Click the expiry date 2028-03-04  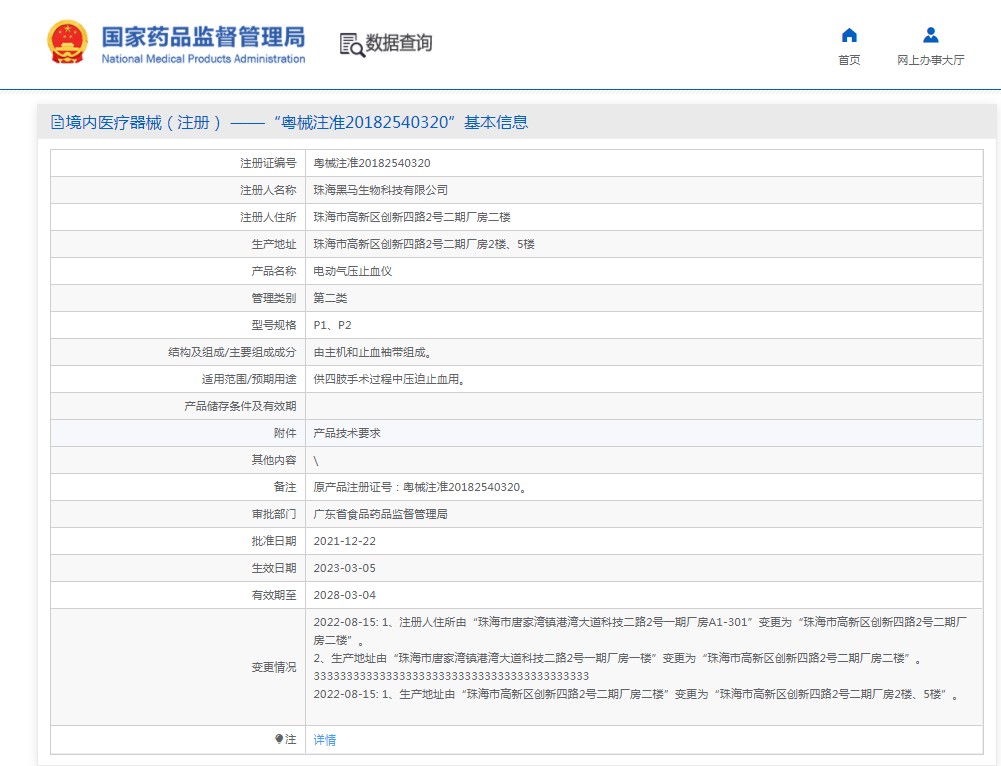click(x=345, y=595)
